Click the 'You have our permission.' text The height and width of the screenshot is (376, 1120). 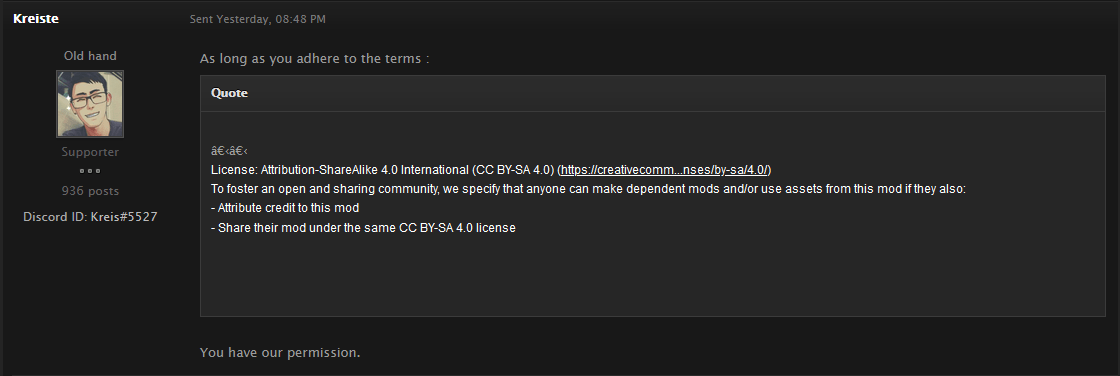pyautogui.click(x=280, y=352)
